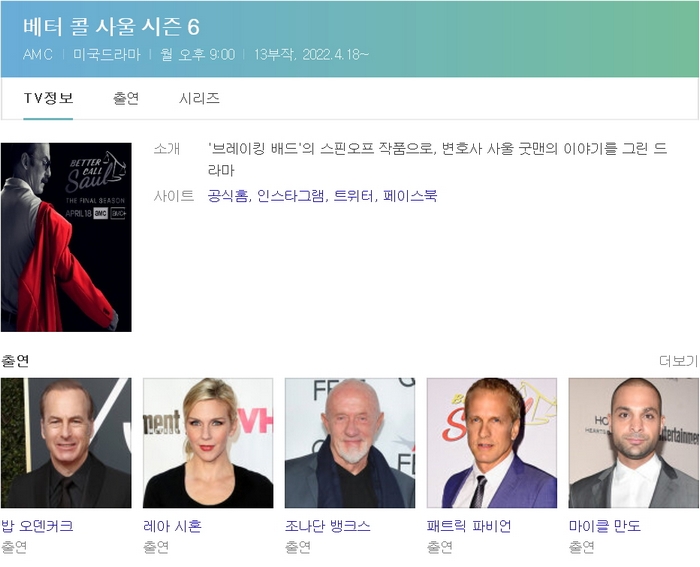Image resolution: width=700 pixels, height=567 pixels.
Task: Open the photo above 레아 시혼
Action: 208,443
